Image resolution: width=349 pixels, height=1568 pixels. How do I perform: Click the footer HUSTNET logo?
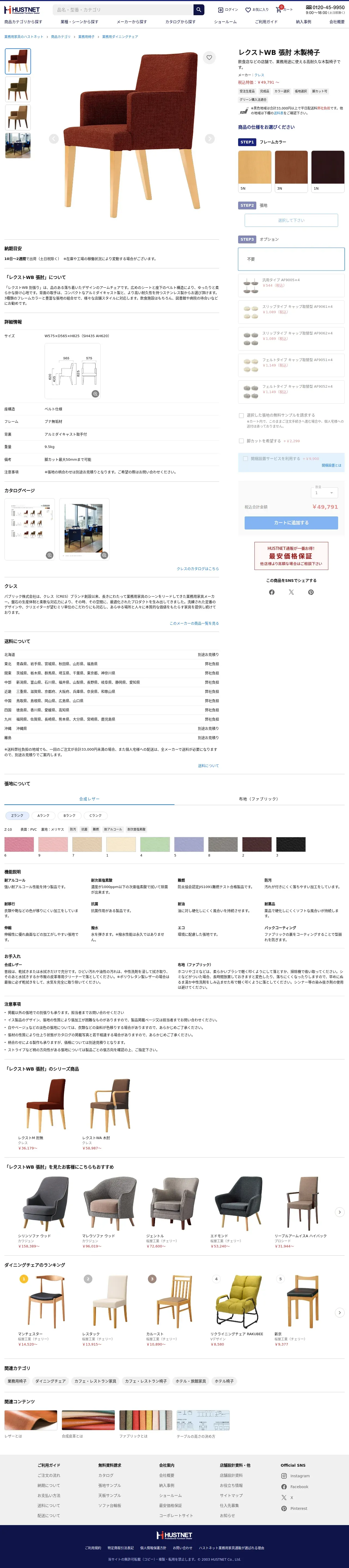(174, 1535)
